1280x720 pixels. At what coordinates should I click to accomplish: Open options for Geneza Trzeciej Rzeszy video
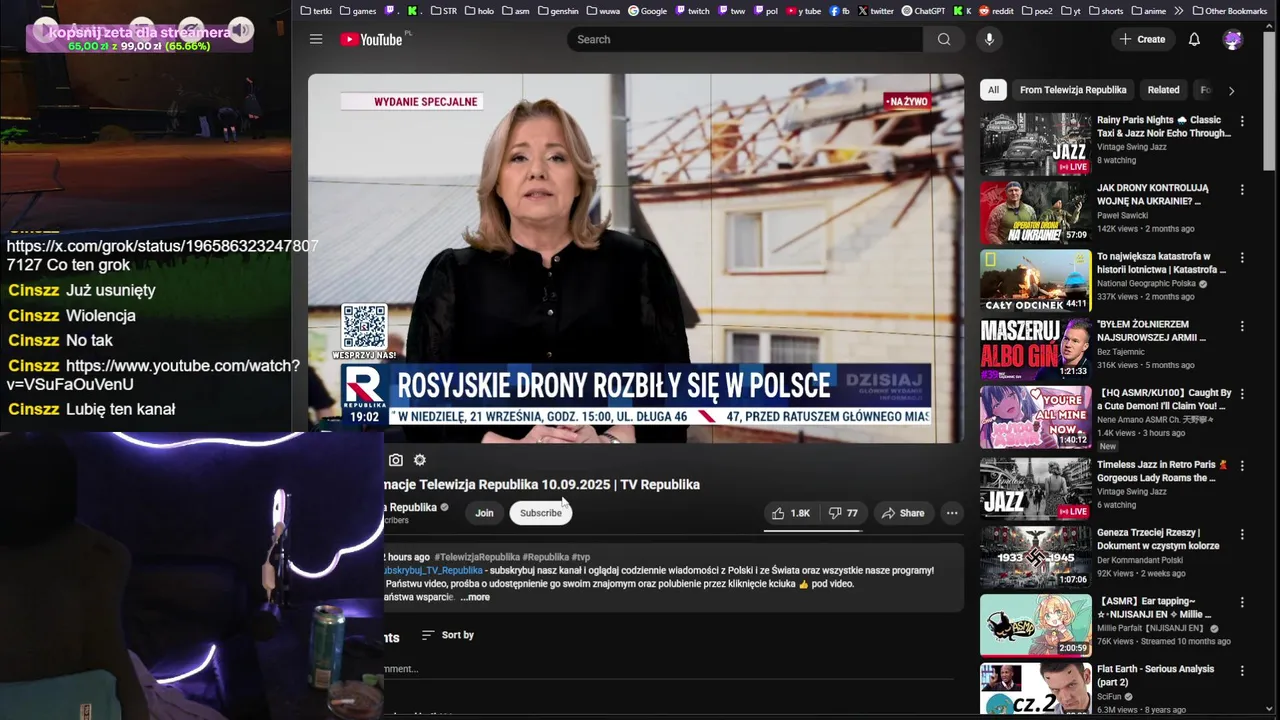(1242, 534)
